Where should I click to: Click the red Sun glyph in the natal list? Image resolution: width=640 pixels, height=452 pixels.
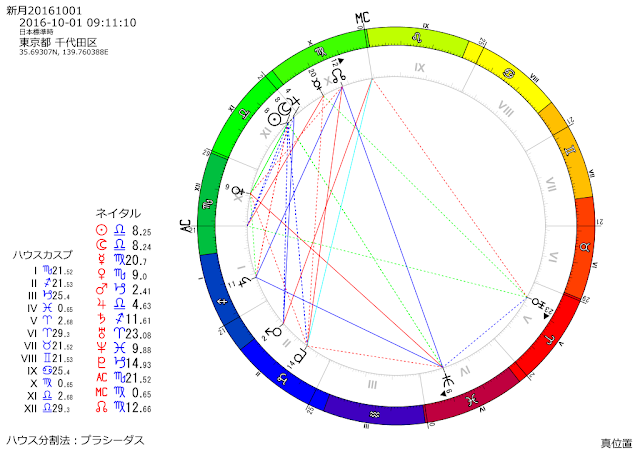[x=101, y=230]
